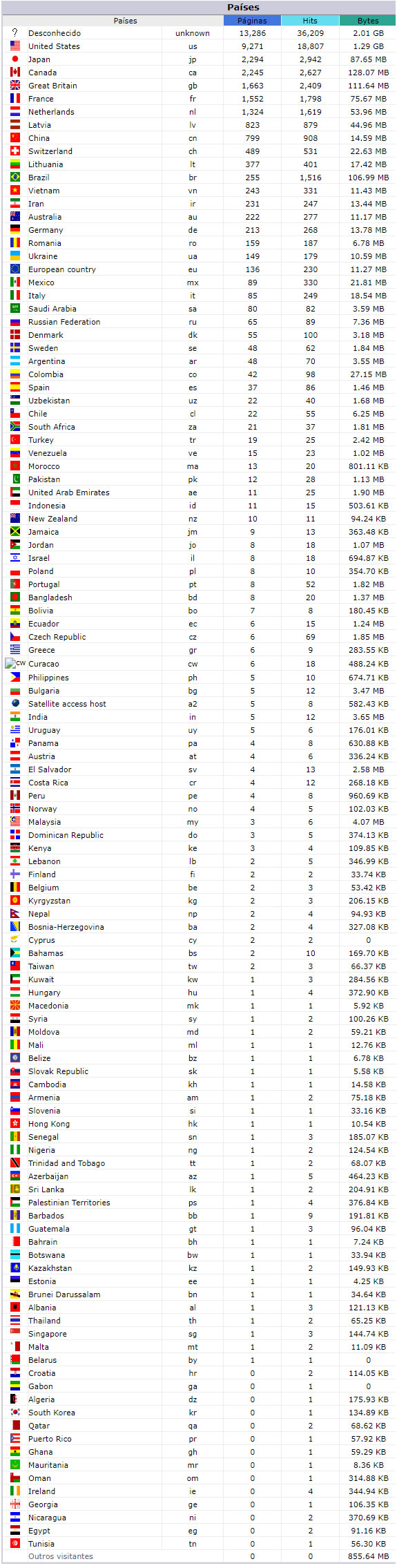Click the broken Curacao flag image

pyautogui.click(x=15, y=663)
